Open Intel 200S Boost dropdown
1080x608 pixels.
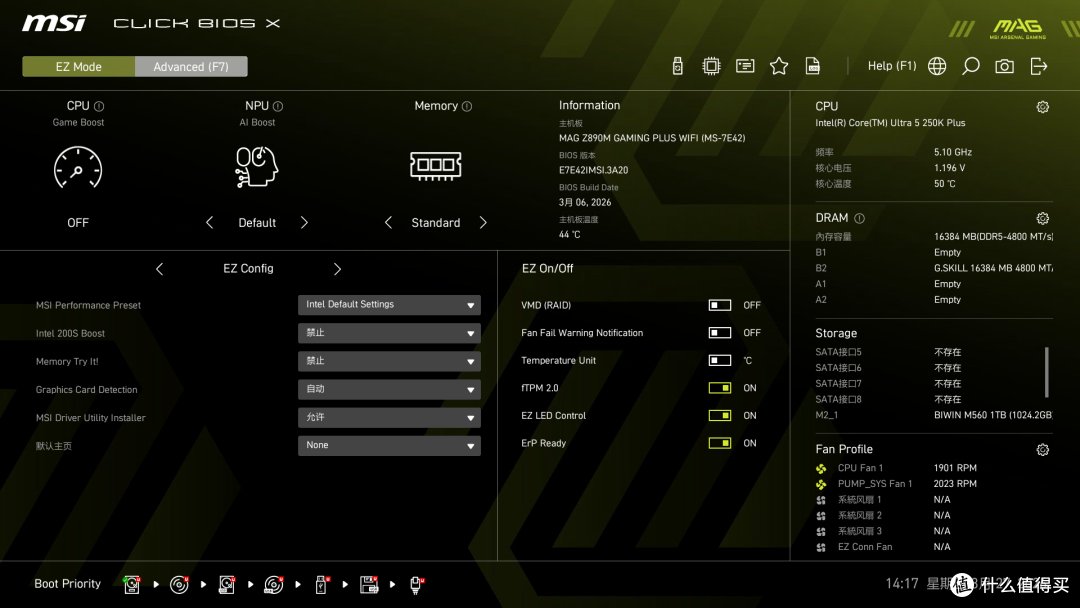[389, 333]
